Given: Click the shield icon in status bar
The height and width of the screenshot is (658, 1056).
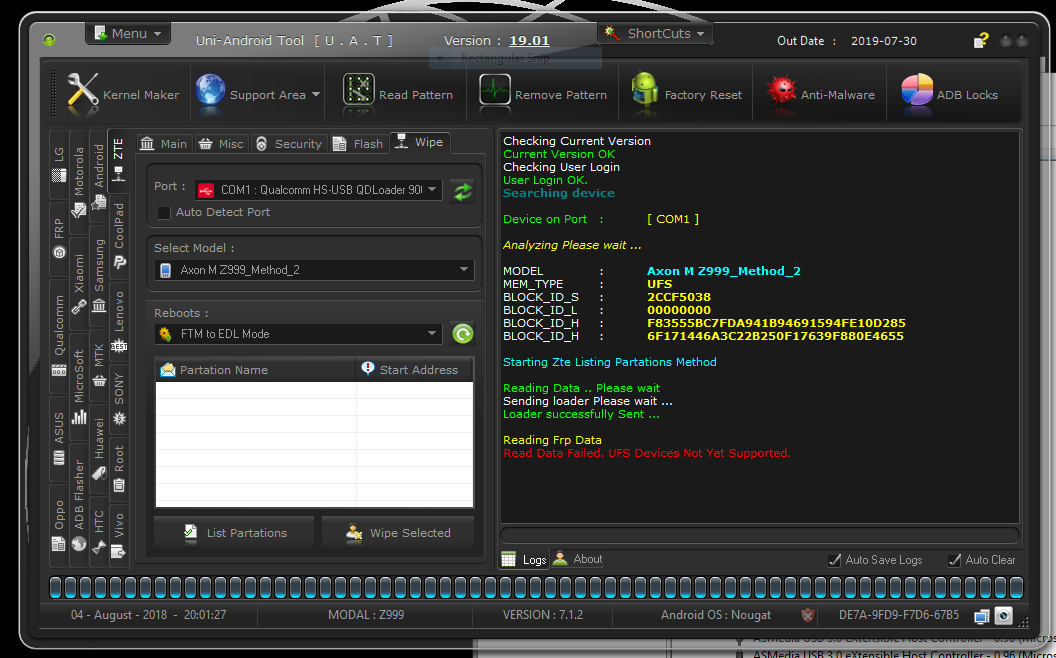Looking at the screenshot, I should [807, 615].
